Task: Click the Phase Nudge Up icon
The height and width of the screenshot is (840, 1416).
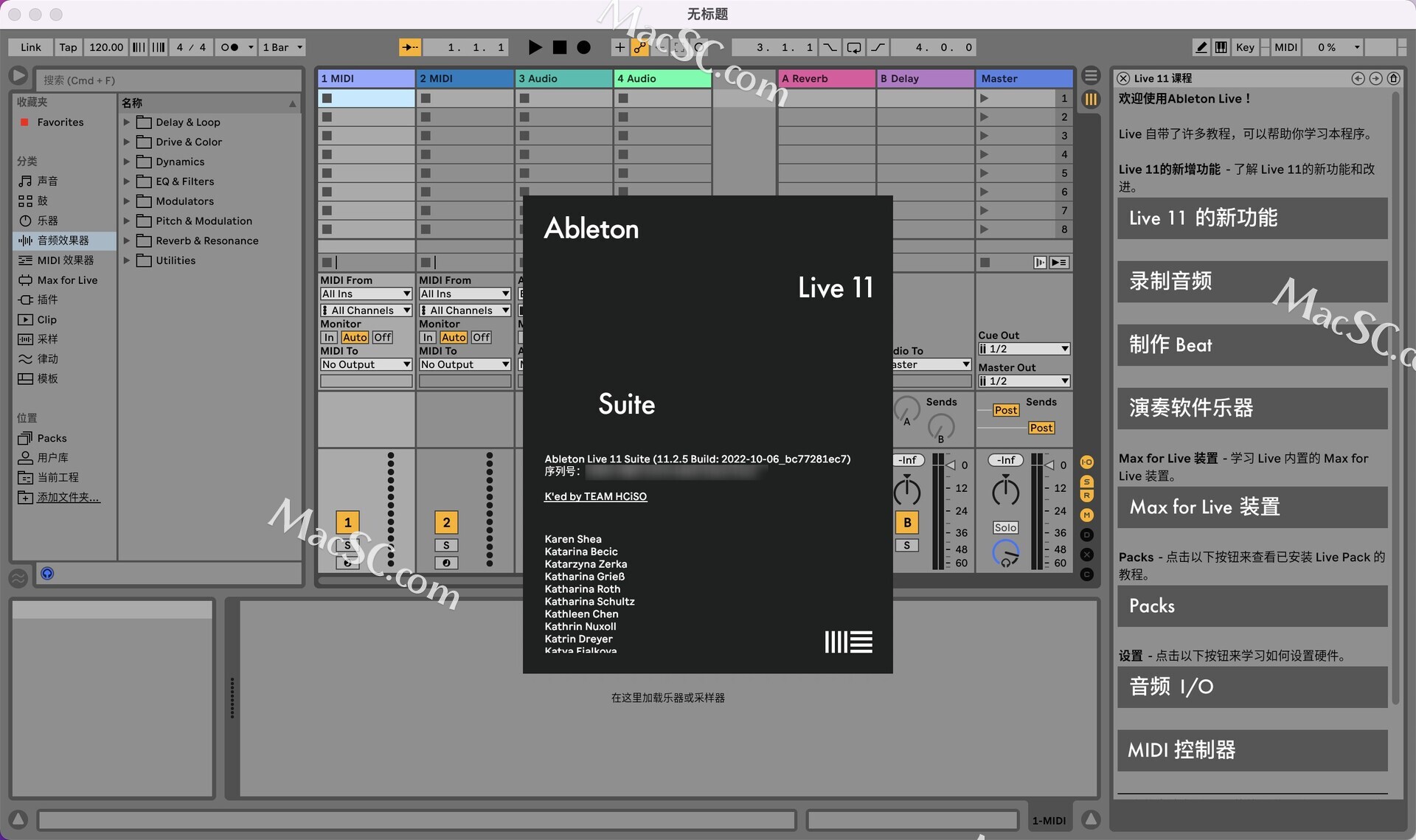Action: (158, 47)
